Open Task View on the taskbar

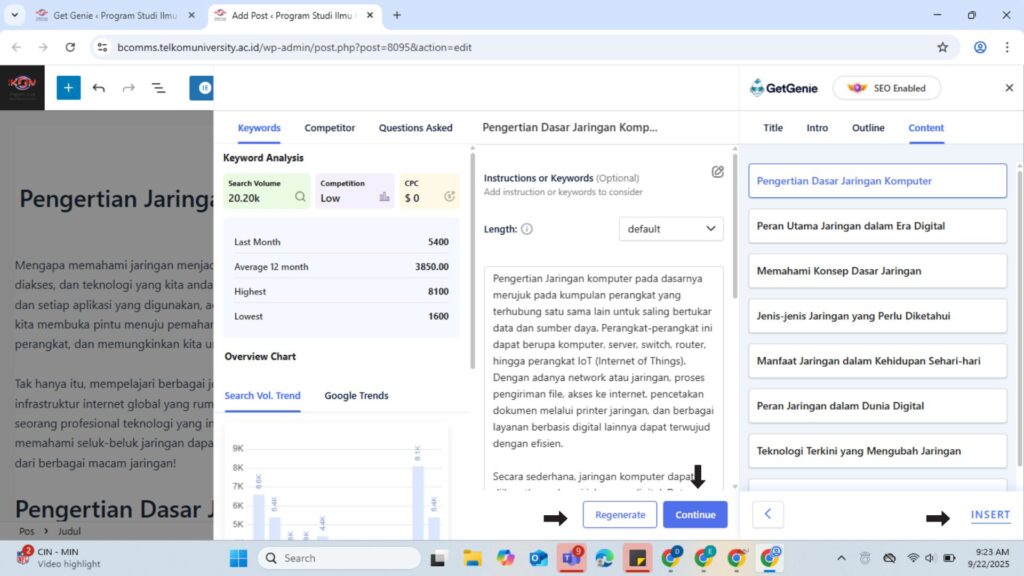point(438,558)
